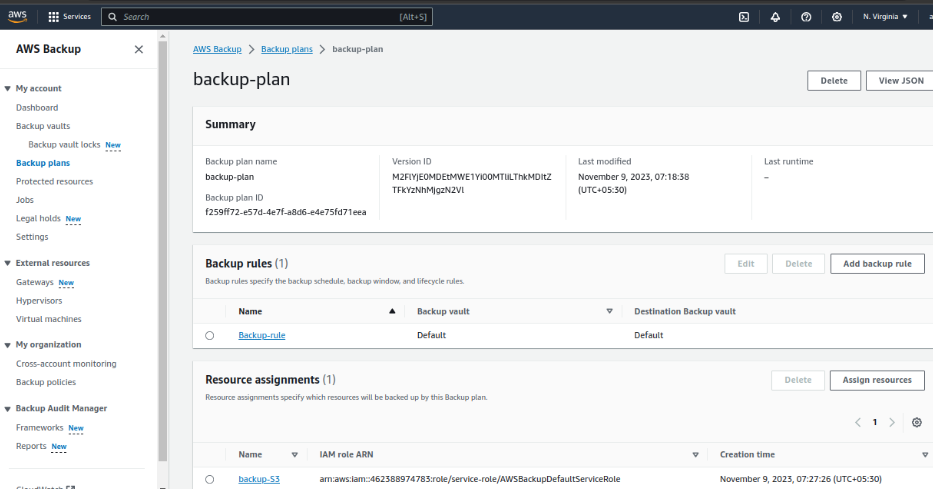The width and height of the screenshot is (933, 489).
Task: Open Hypervisors in the sidebar
Action: tap(39, 300)
